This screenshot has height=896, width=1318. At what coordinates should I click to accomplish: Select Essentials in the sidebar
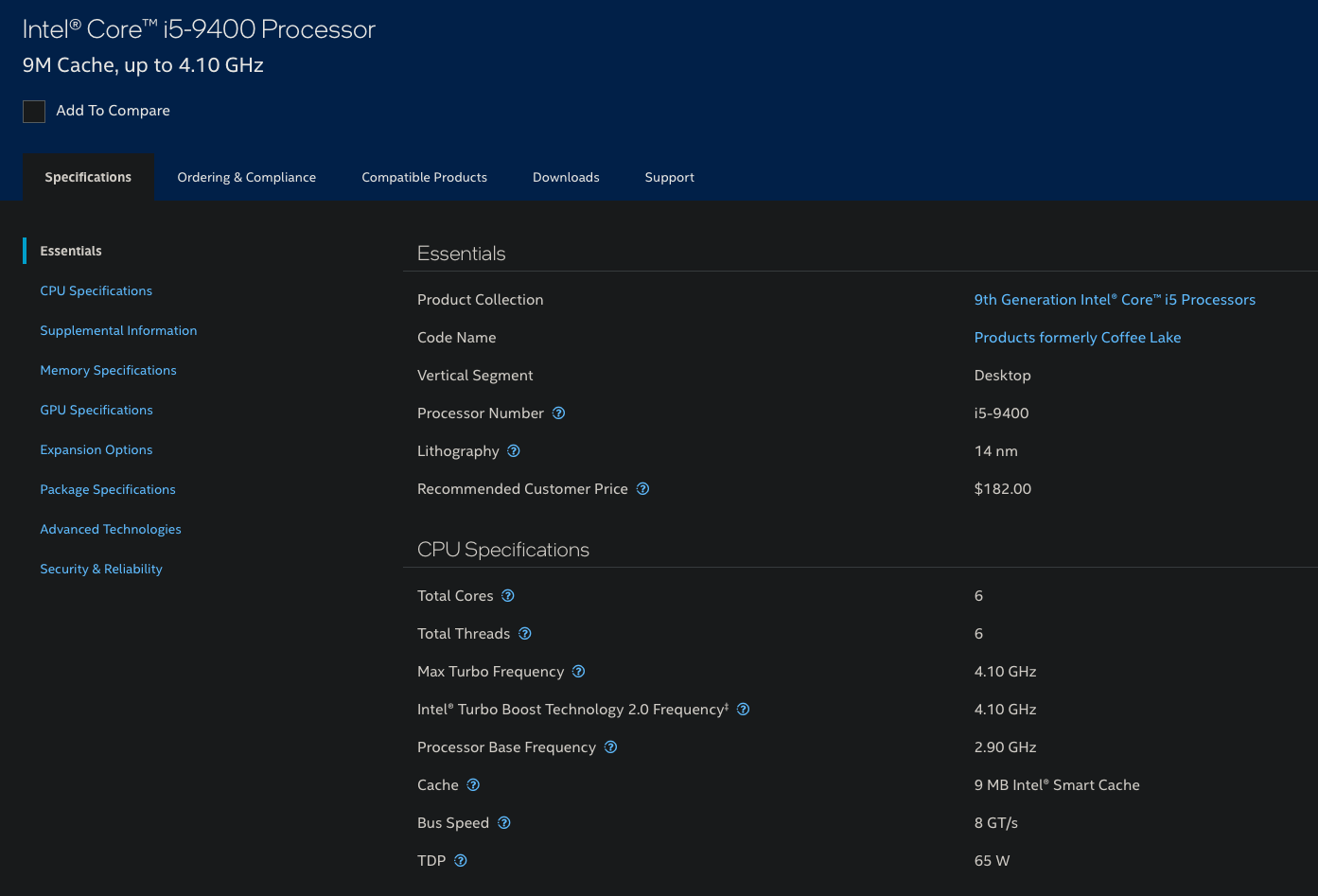tap(71, 251)
